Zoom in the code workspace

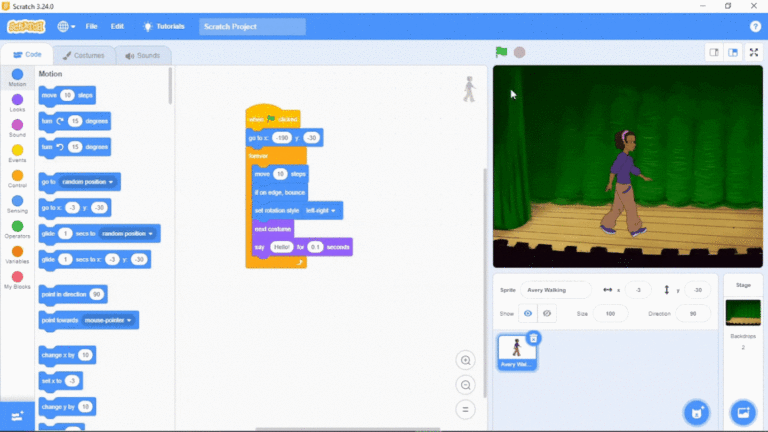click(x=465, y=360)
